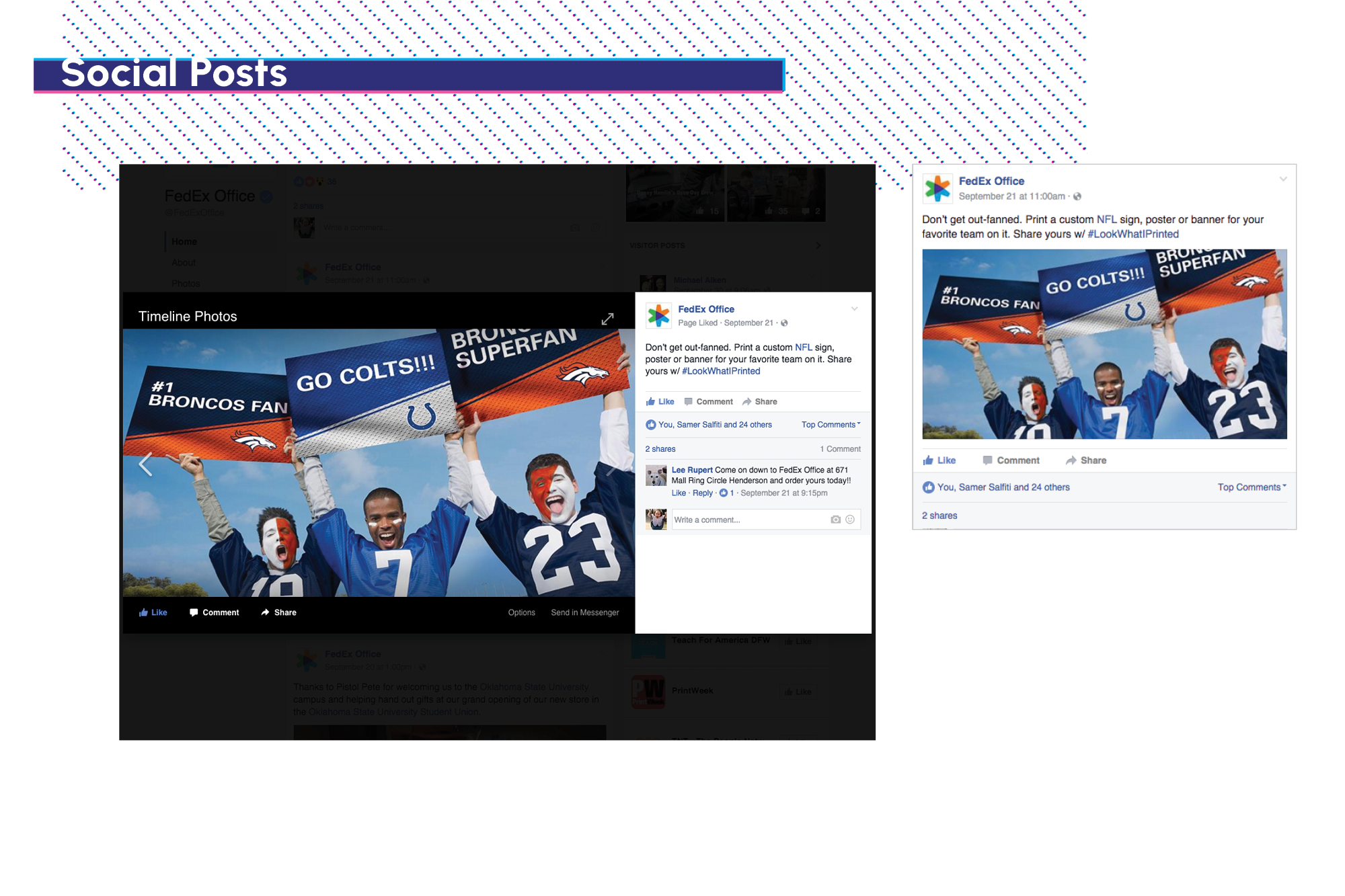The width and height of the screenshot is (1345, 896).
Task: Like Lee Rupert's comment
Action: [679, 493]
